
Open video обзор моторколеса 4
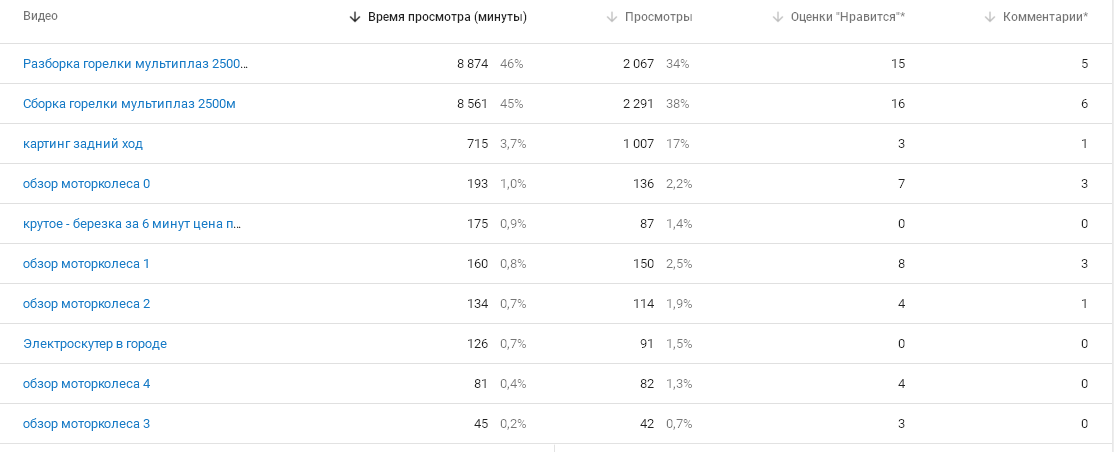[x=87, y=384]
